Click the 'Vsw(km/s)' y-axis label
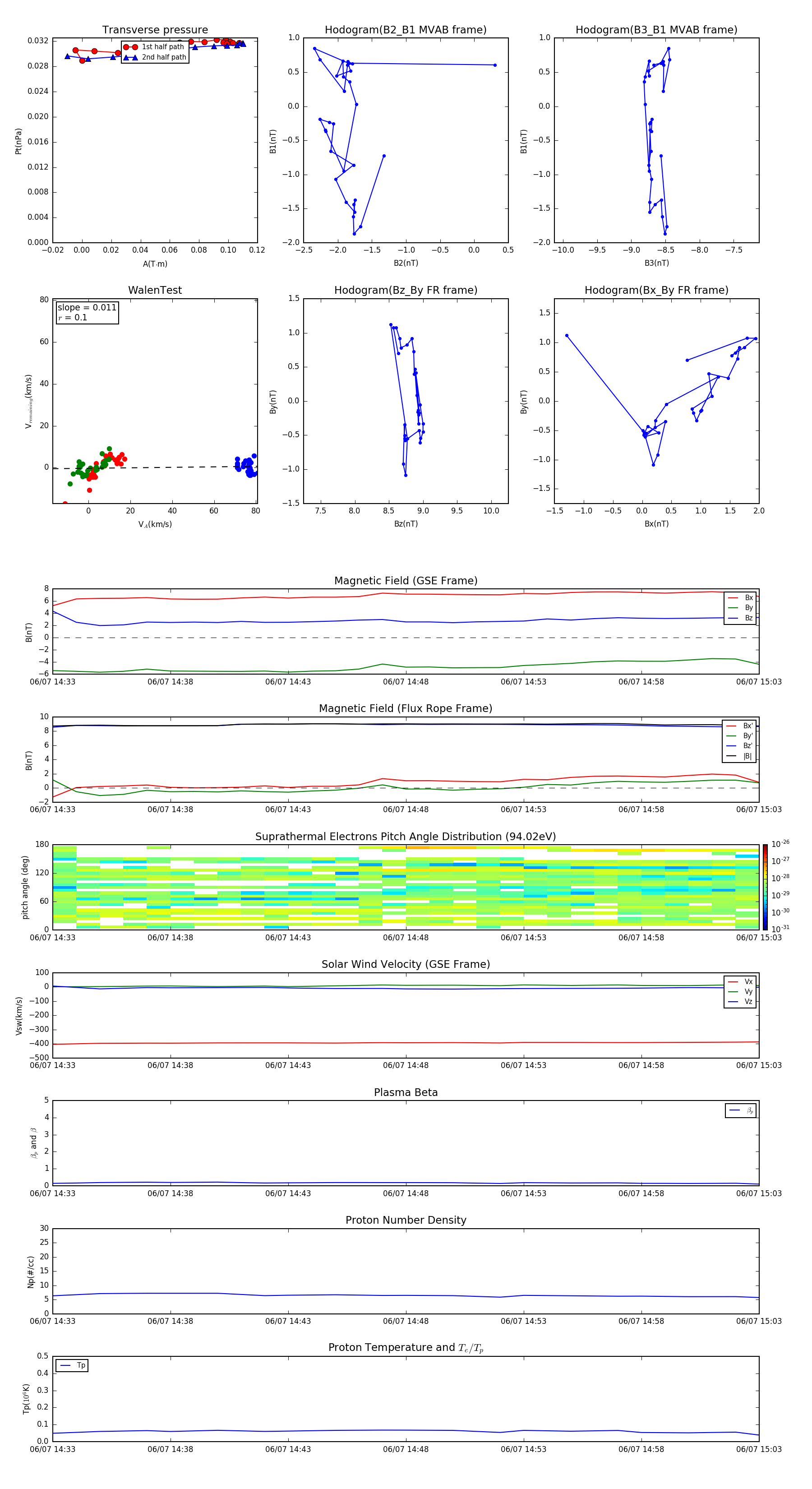The image size is (812, 1489). click(18, 1015)
